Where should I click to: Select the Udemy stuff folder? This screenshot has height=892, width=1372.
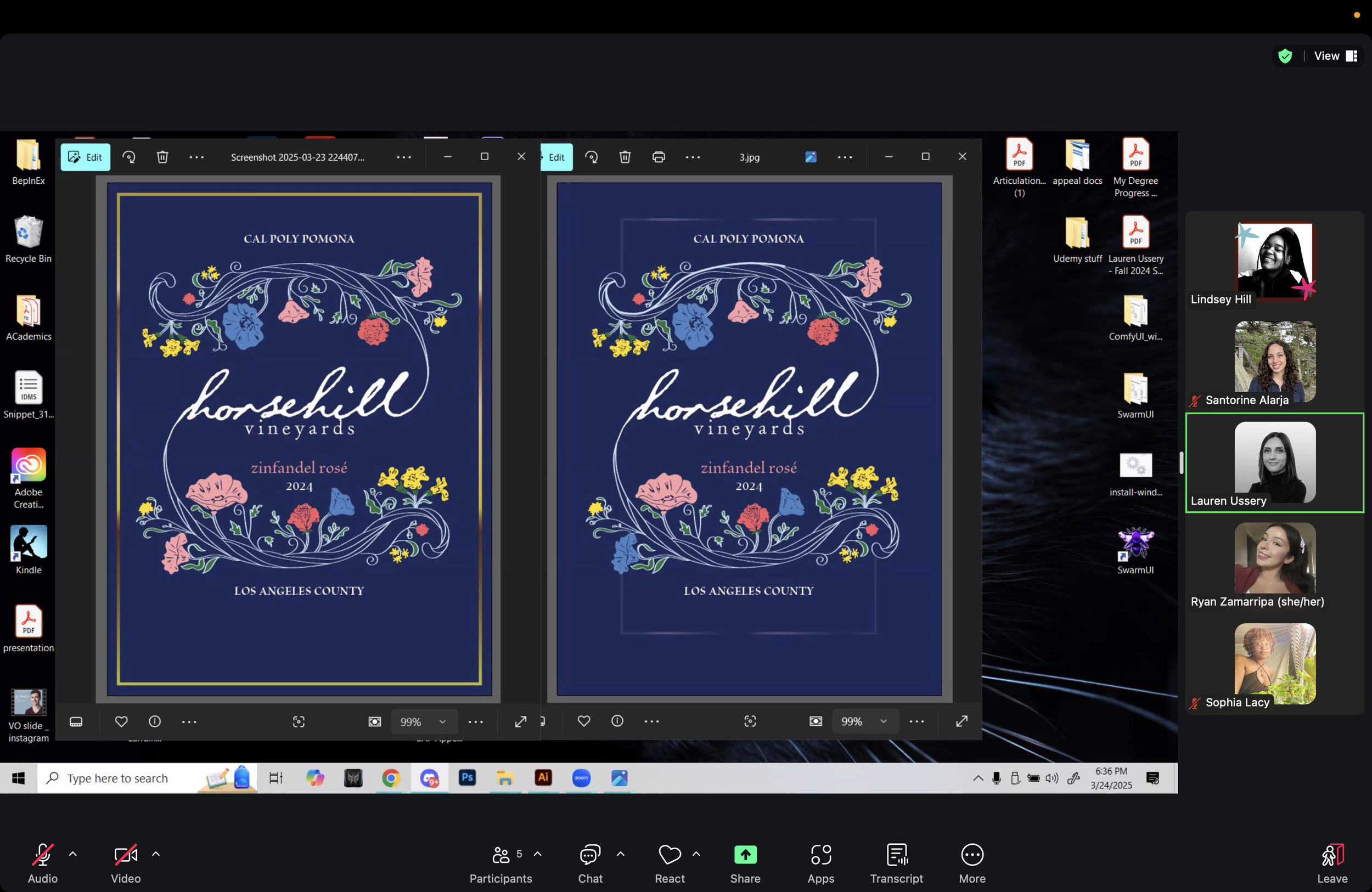tap(1077, 239)
